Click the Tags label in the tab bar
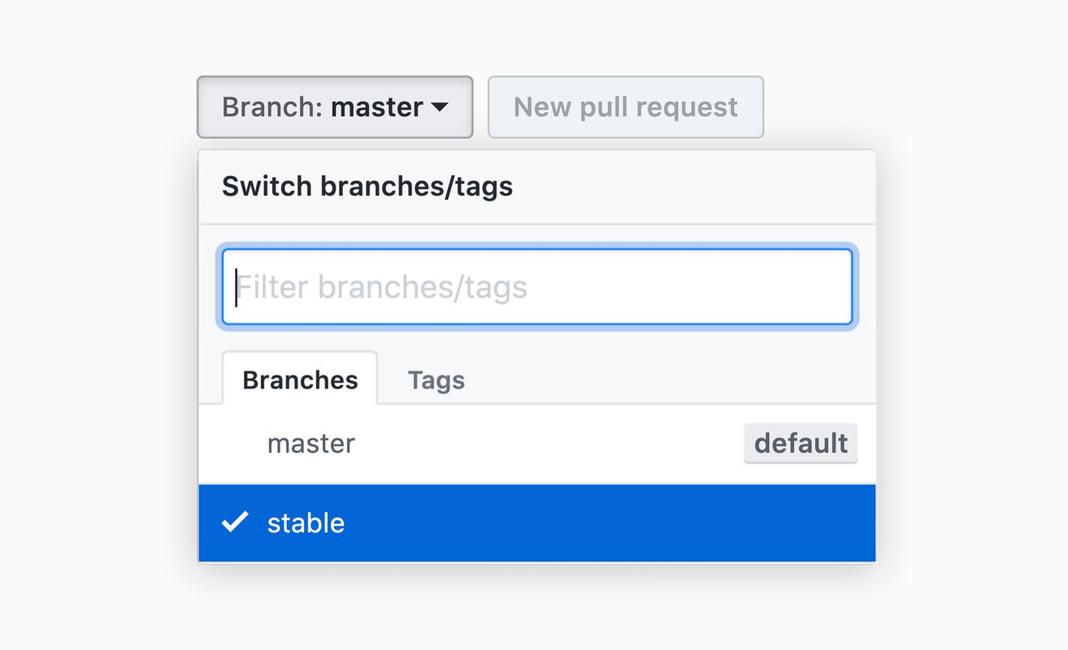1068x650 pixels. (435, 380)
